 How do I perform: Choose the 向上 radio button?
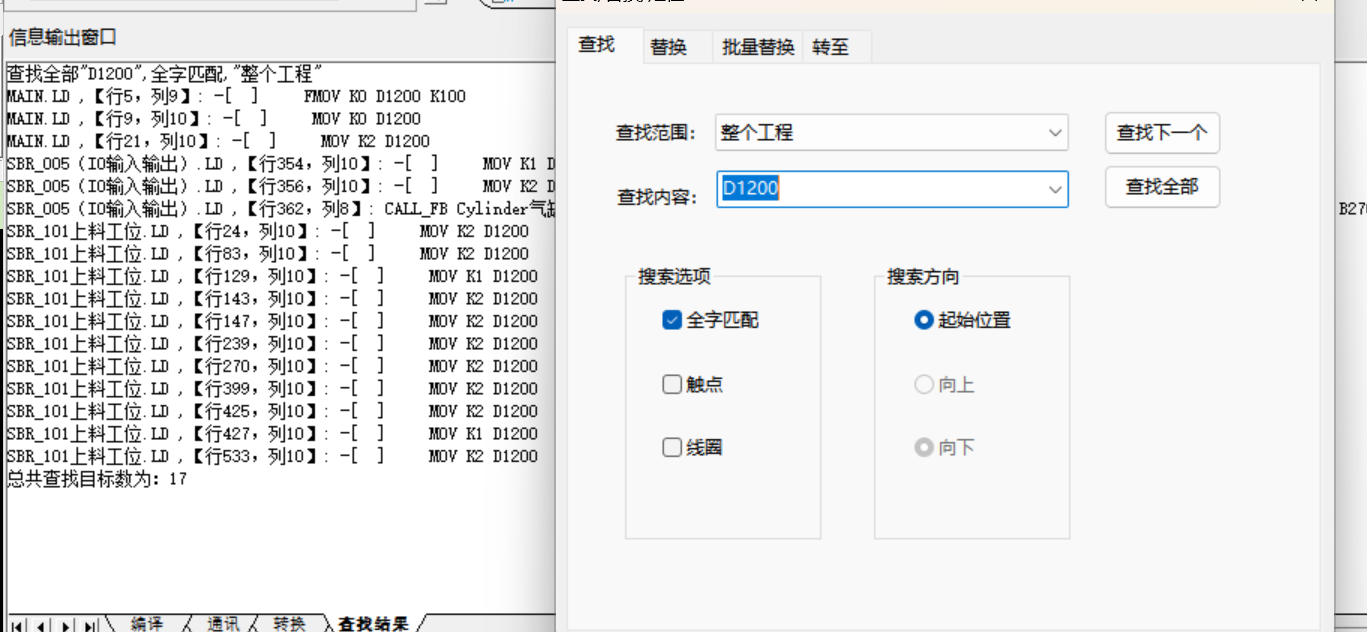(x=924, y=385)
